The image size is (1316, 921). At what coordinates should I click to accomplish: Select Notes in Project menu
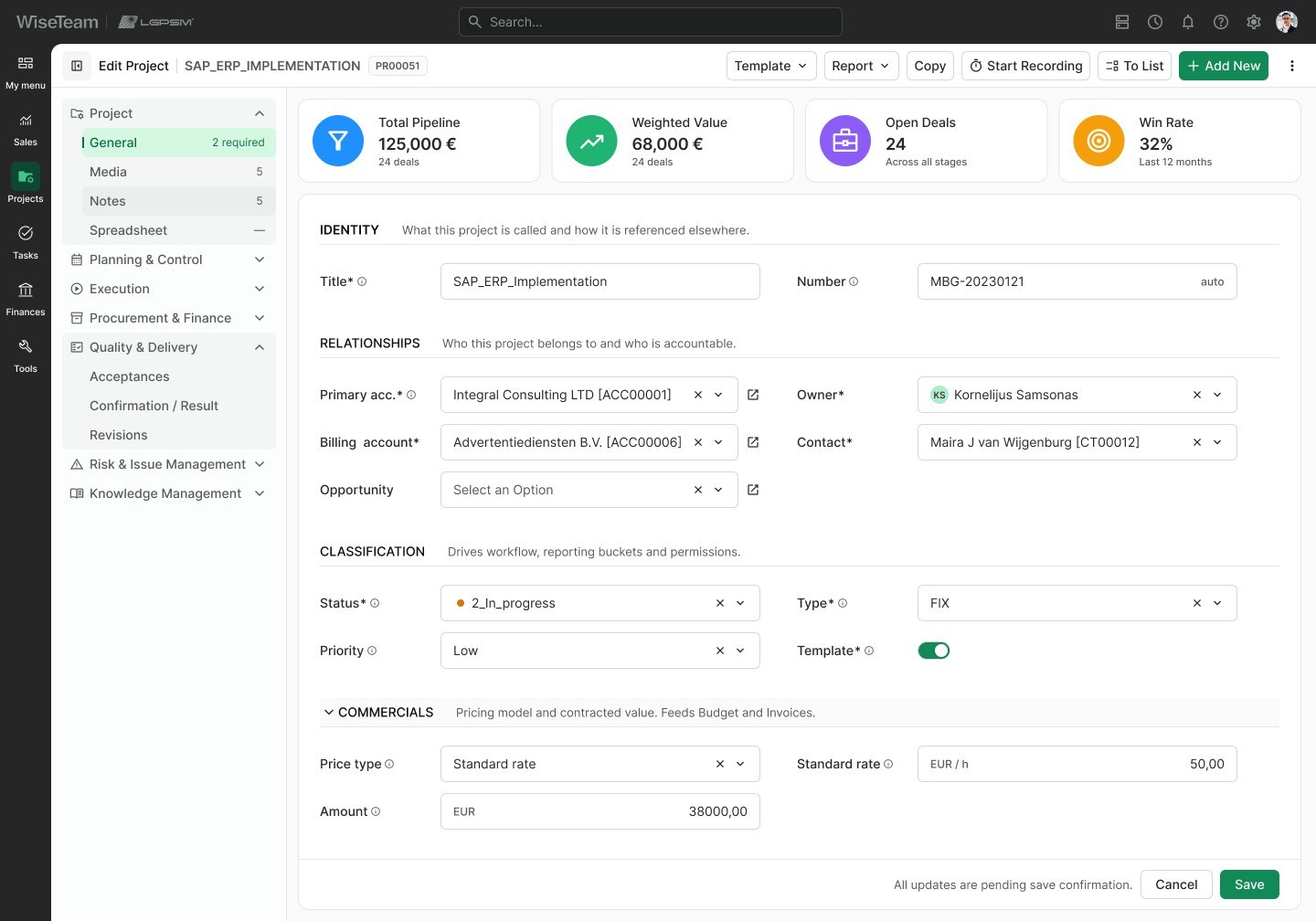click(178, 201)
